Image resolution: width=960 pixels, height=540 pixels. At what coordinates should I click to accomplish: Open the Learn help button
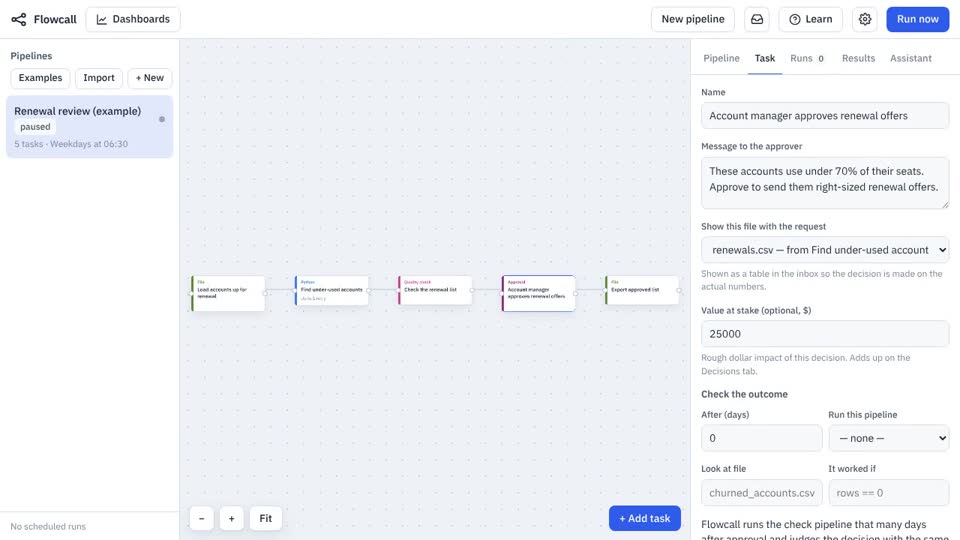click(x=811, y=20)
